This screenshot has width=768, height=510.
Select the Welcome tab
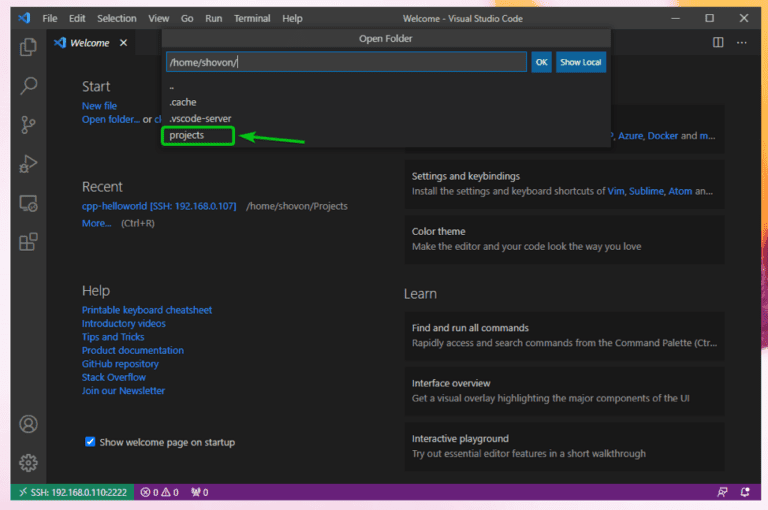[90, 43]
